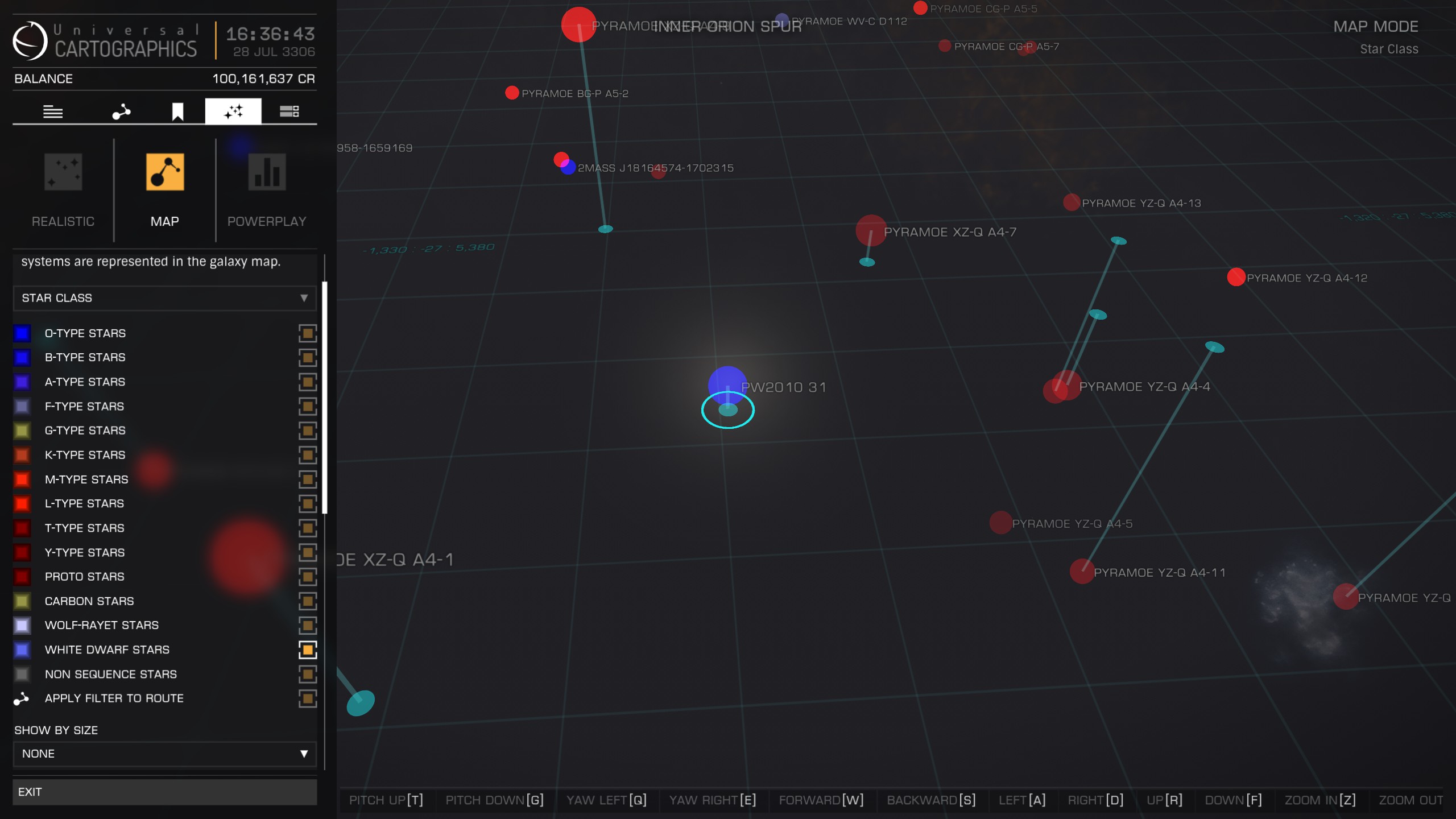This screenshot has width=1456, height=819.
Task: Select the Pyramoe BG-P A5-2 star marker
Action: [512, 93]
